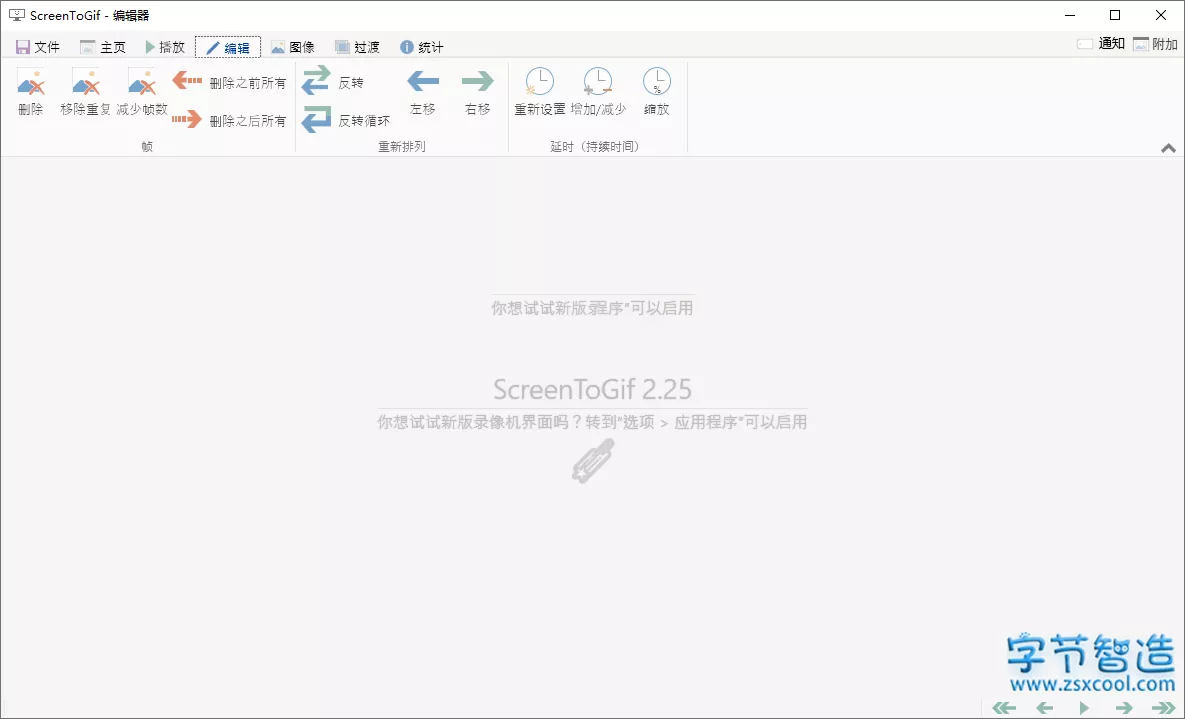
Task: Click the 重新设置 delay clock icon
Action: [x=540, y=81]
